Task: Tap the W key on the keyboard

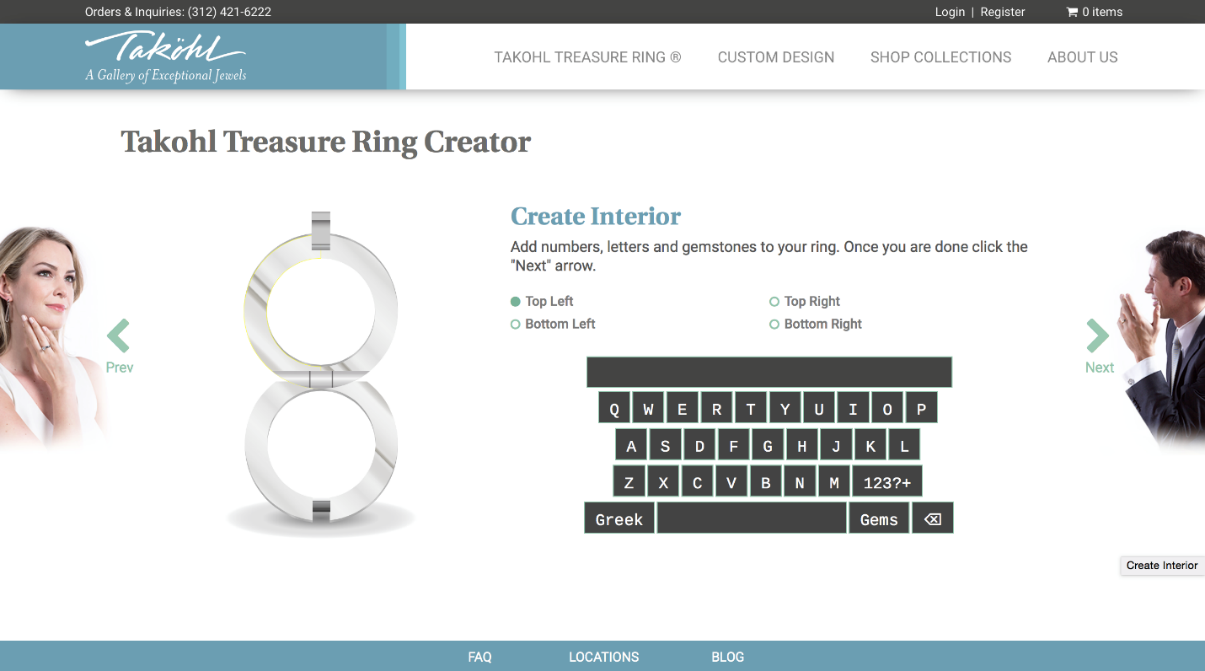Action: (649, 408)
